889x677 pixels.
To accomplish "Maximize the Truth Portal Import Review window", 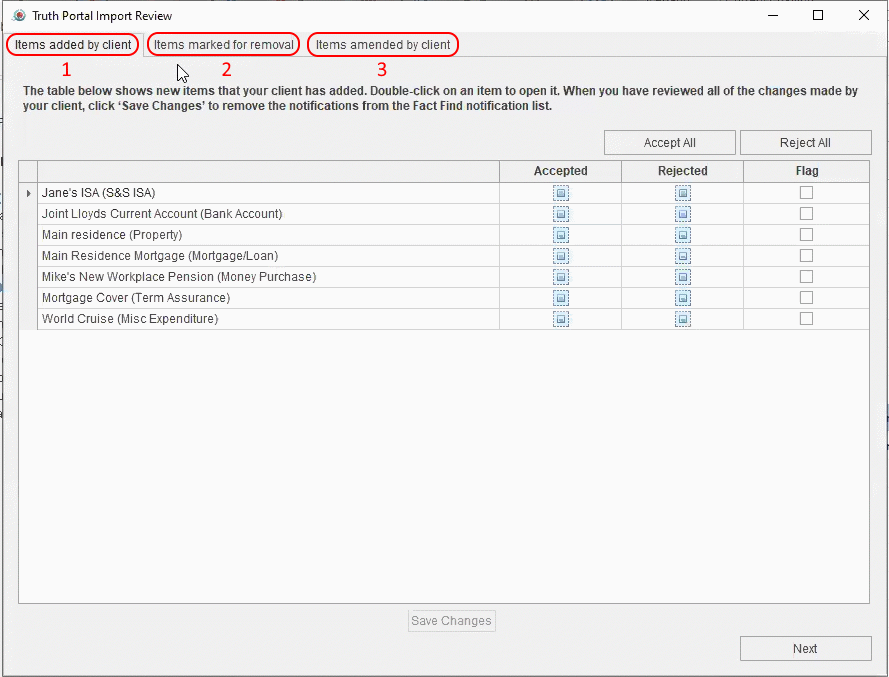I will (818, 15).
